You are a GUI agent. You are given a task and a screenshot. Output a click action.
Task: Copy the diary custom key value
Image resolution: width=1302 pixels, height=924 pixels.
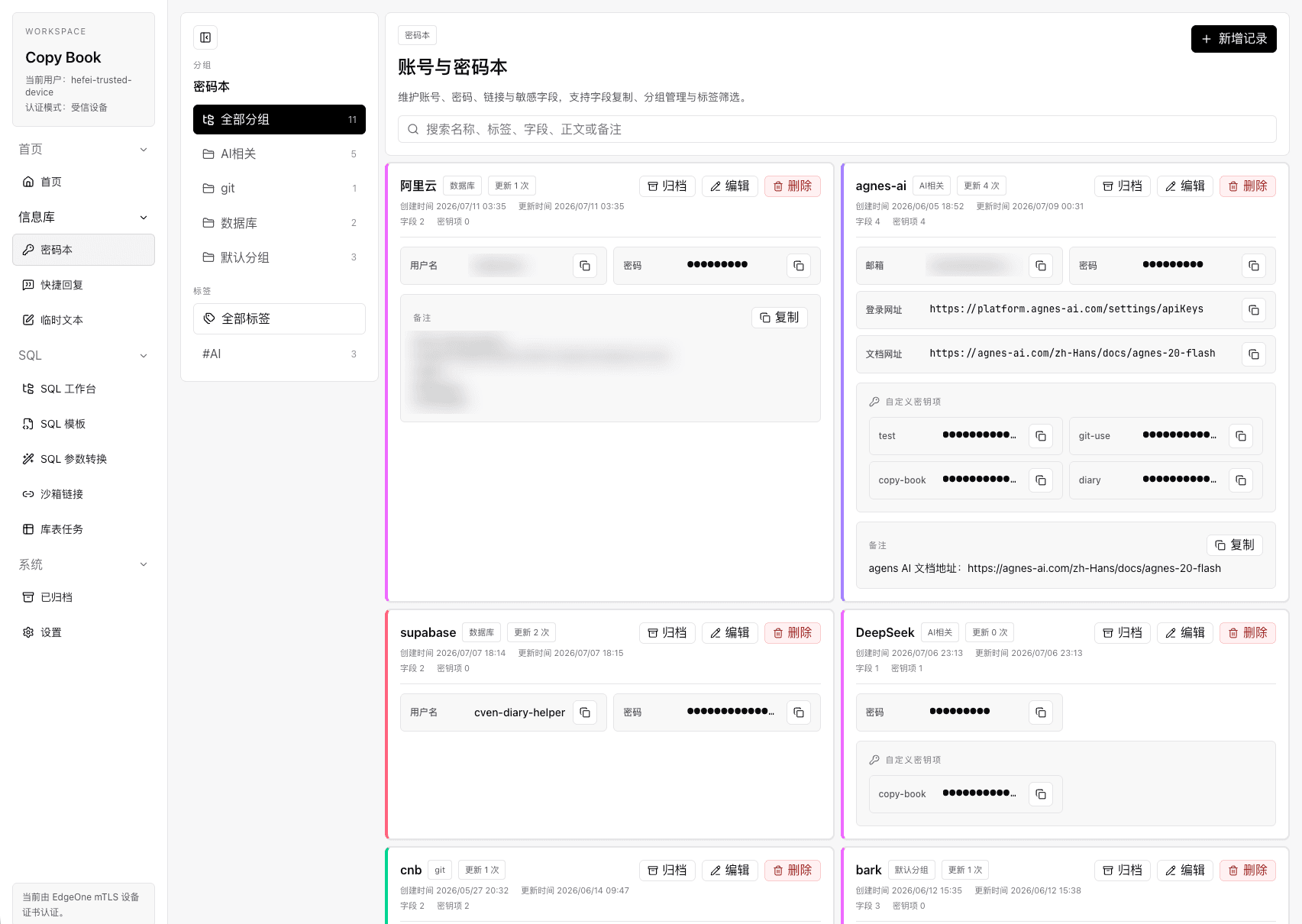[1241, 480]
